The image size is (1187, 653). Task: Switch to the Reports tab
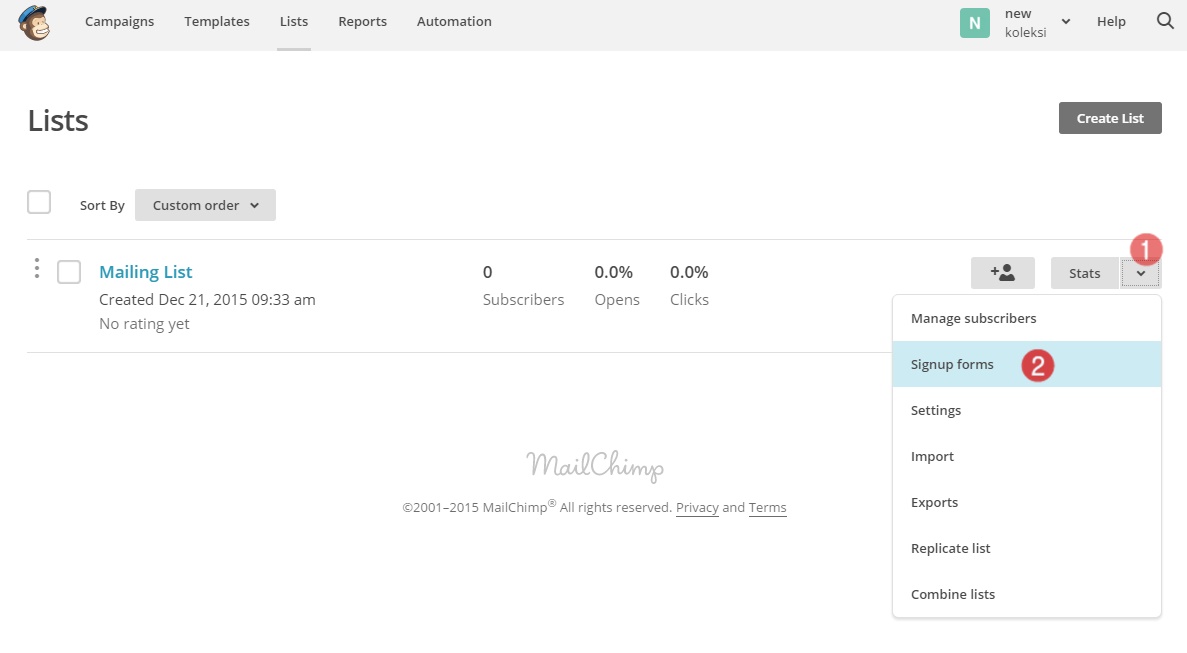click(x=363, y=21)
